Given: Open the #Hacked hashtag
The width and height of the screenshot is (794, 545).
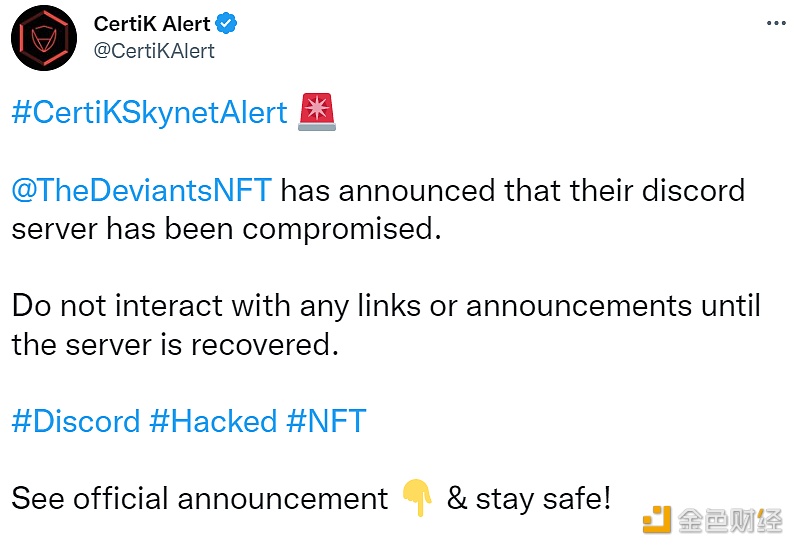Looking at the screenshot, I should click(212, 421).
